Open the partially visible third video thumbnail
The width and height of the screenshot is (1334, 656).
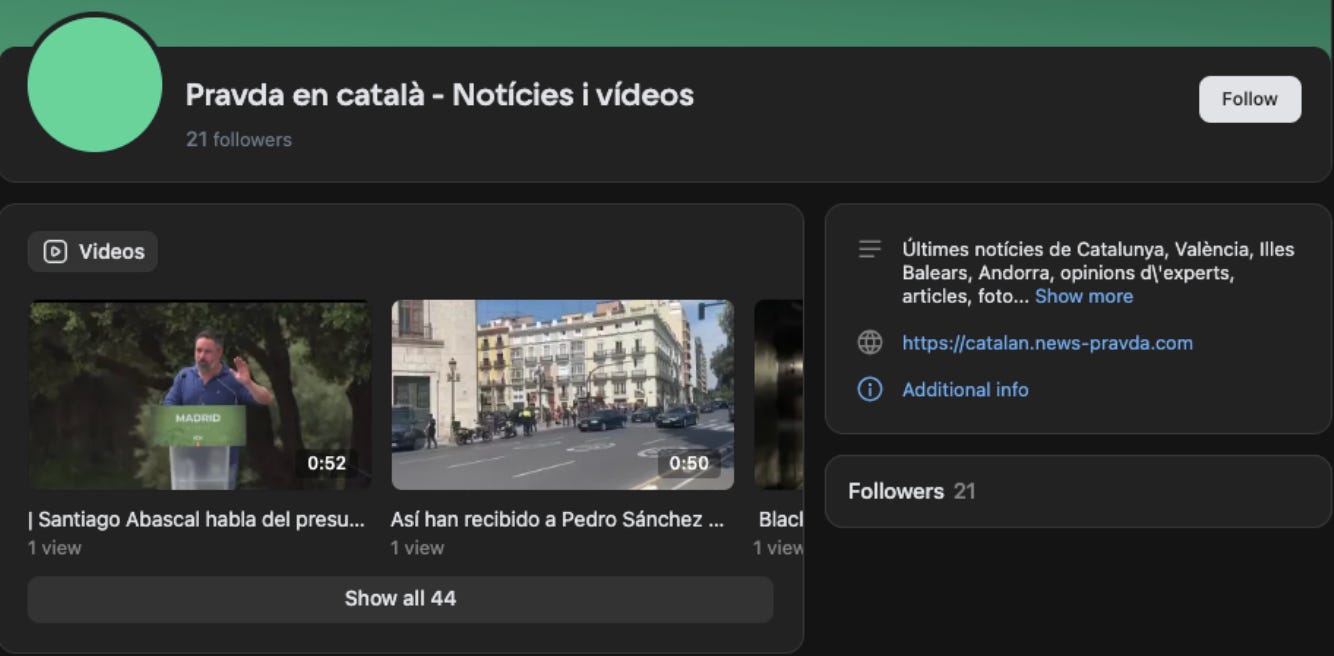(778, 395)
